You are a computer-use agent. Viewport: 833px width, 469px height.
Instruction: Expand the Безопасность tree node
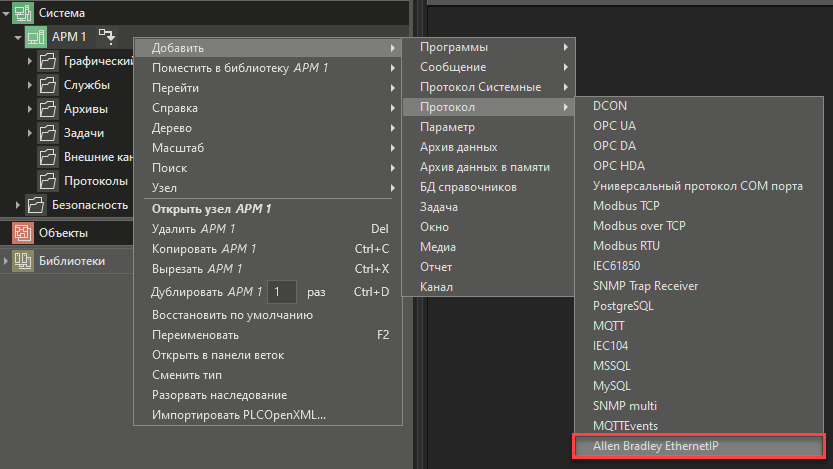[x=18, y=205]
